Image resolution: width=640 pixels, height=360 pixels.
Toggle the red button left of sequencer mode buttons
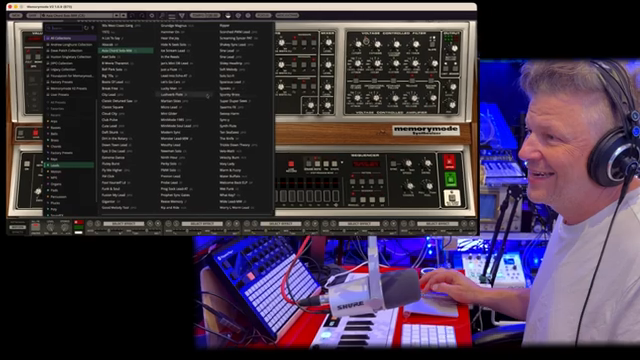(x=291, y=164)
